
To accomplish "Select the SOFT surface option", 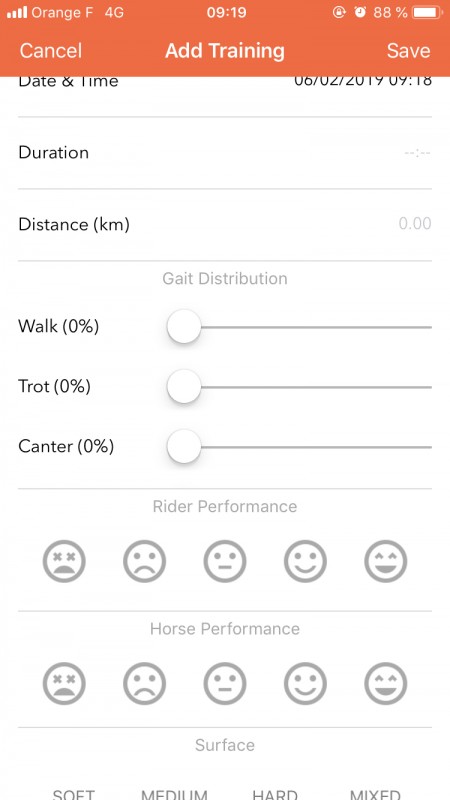I will 73,794.
